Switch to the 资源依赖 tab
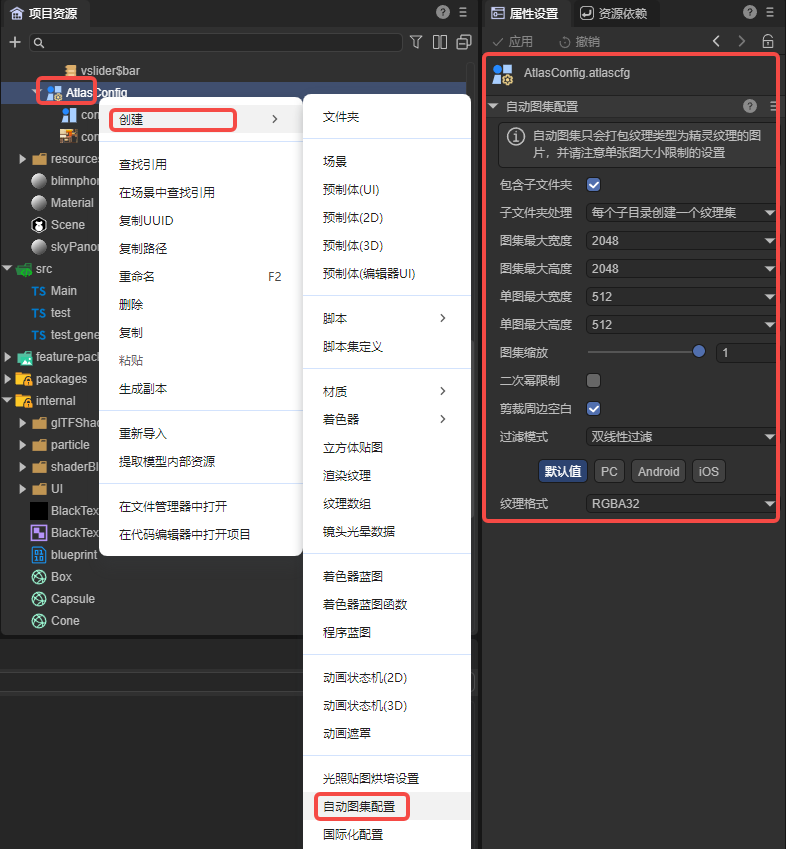The image size is (786, 849). click(x=614, y=14)
